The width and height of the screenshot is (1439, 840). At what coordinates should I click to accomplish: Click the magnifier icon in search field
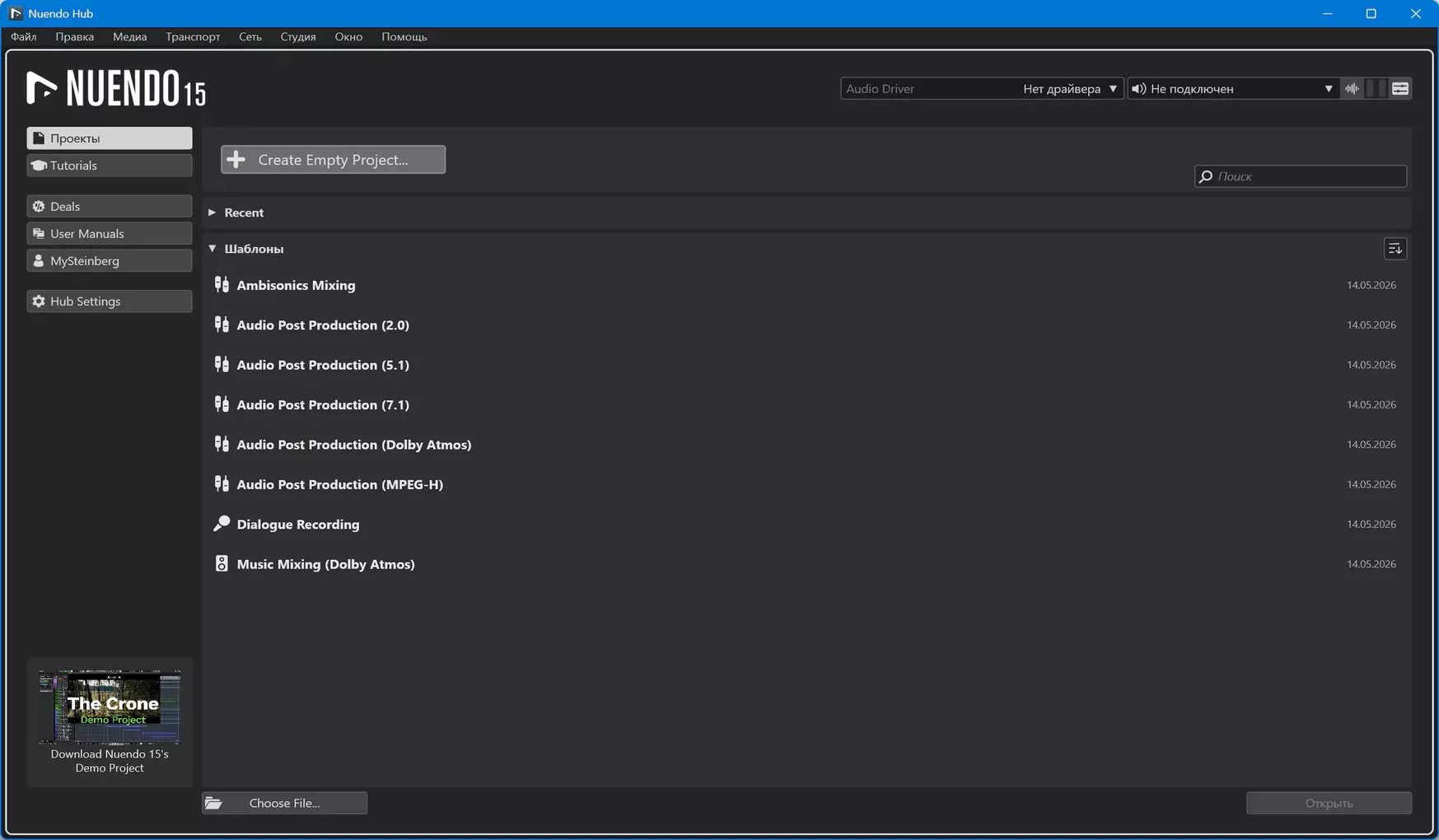1206,176
